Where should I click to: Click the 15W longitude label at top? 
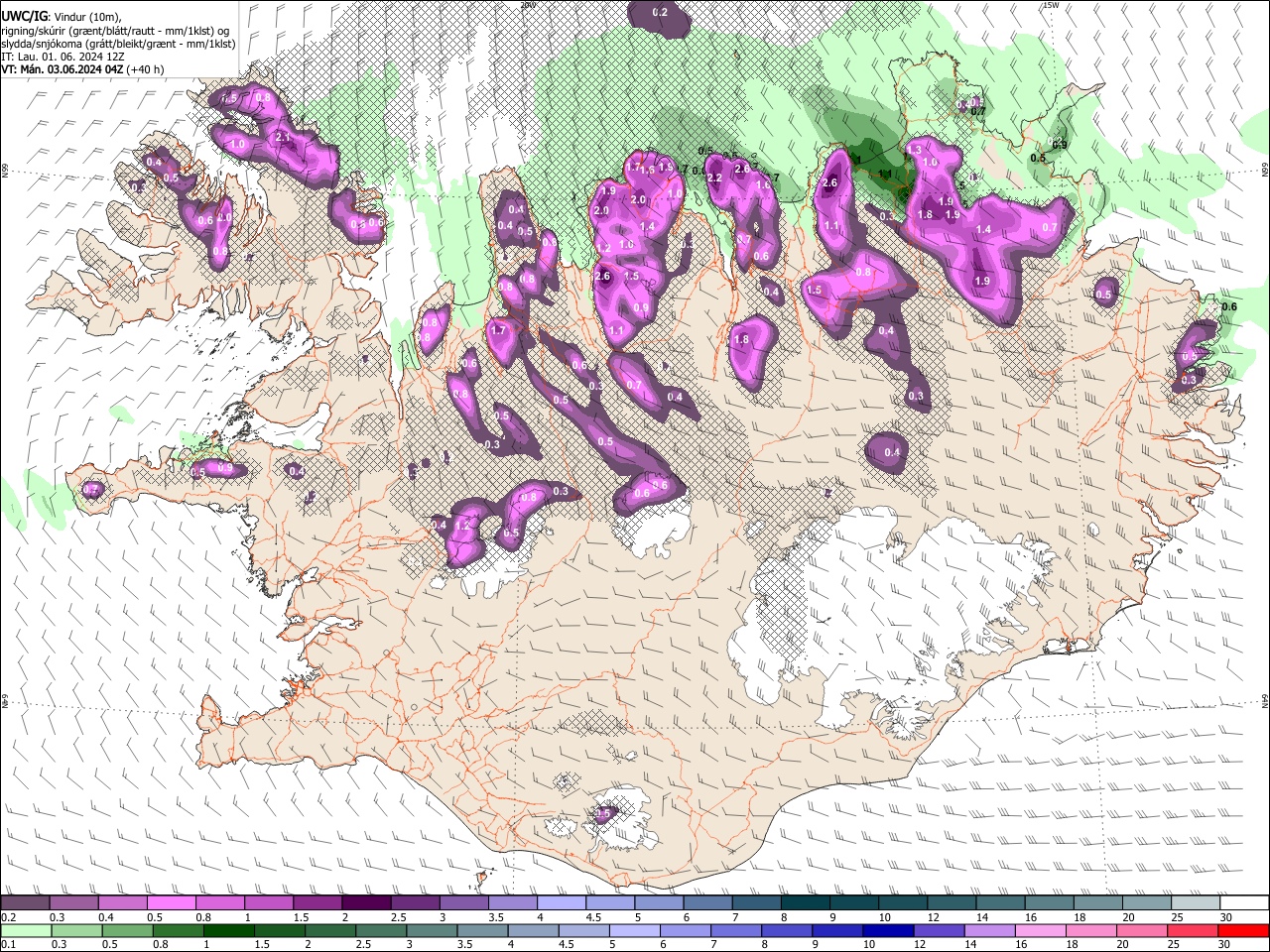[x=1051, y=5]
